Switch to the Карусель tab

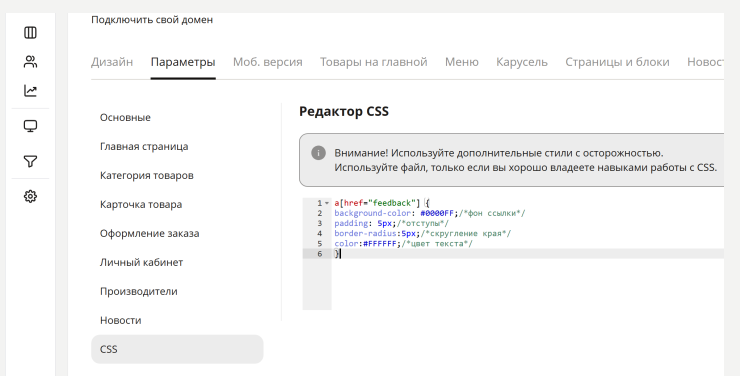pyautogui.click(x=522, y=62)
